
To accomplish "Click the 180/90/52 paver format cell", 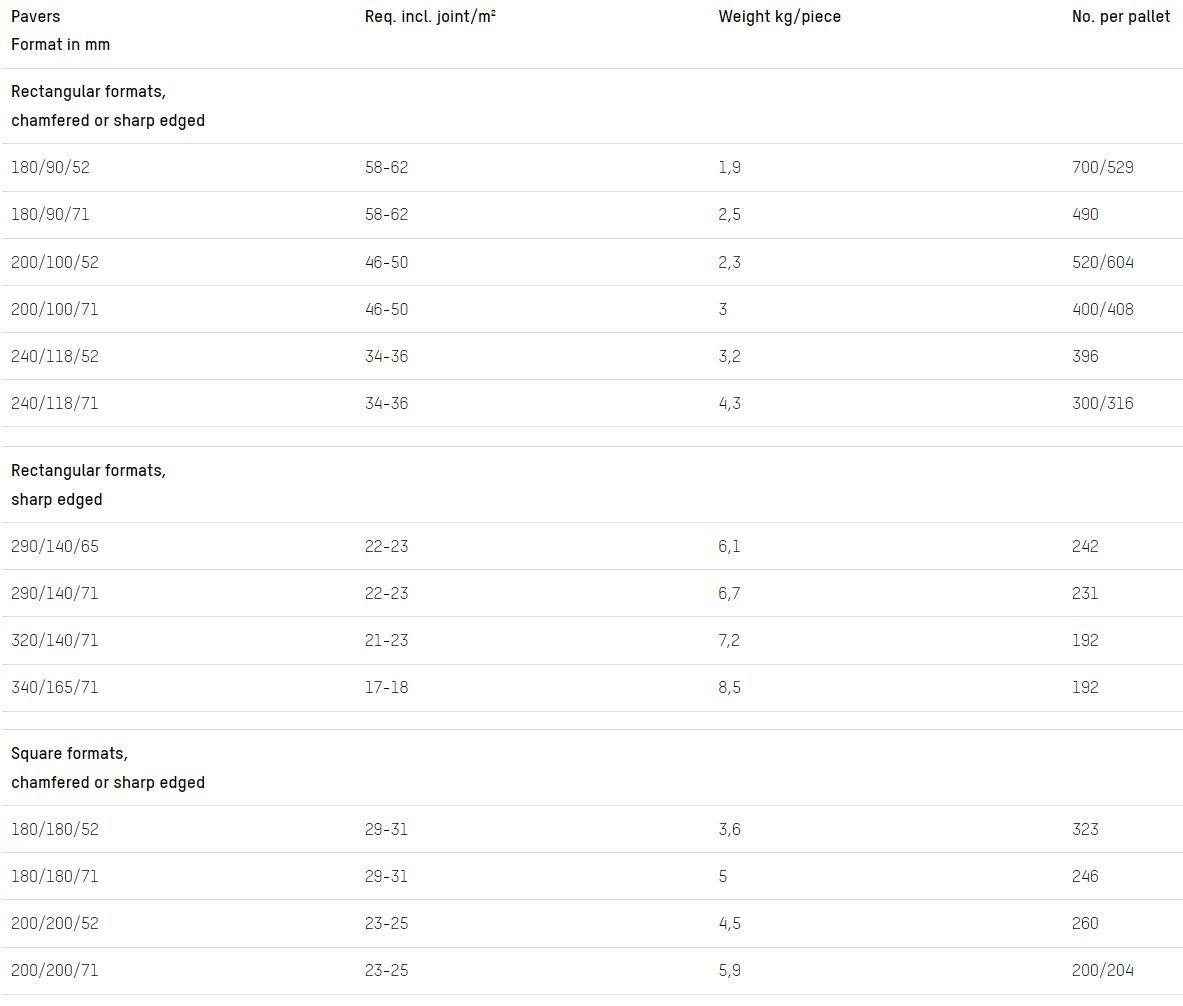I will click(x=50, y=167).
